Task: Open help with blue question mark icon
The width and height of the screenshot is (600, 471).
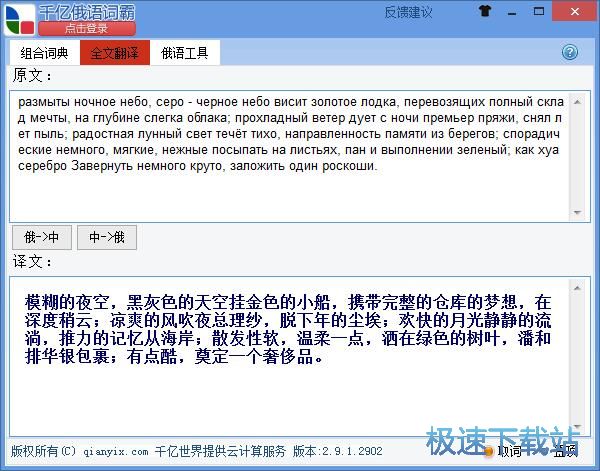Action: click(x=570, y=52)
